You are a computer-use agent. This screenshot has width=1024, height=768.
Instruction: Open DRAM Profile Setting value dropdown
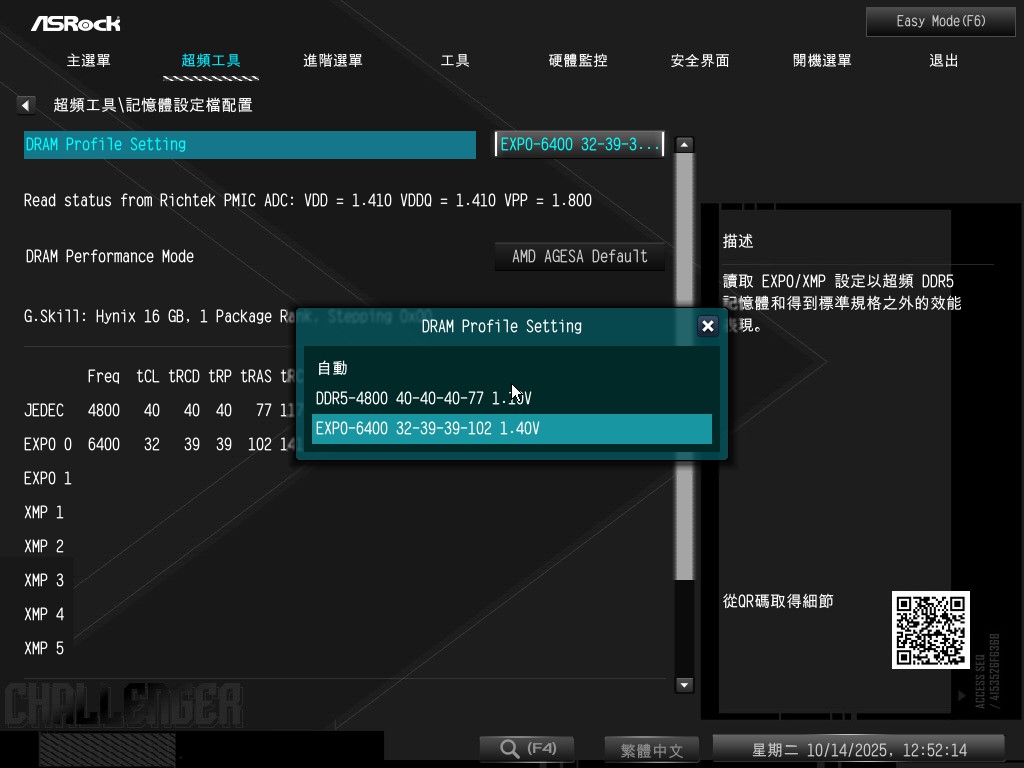580,144
